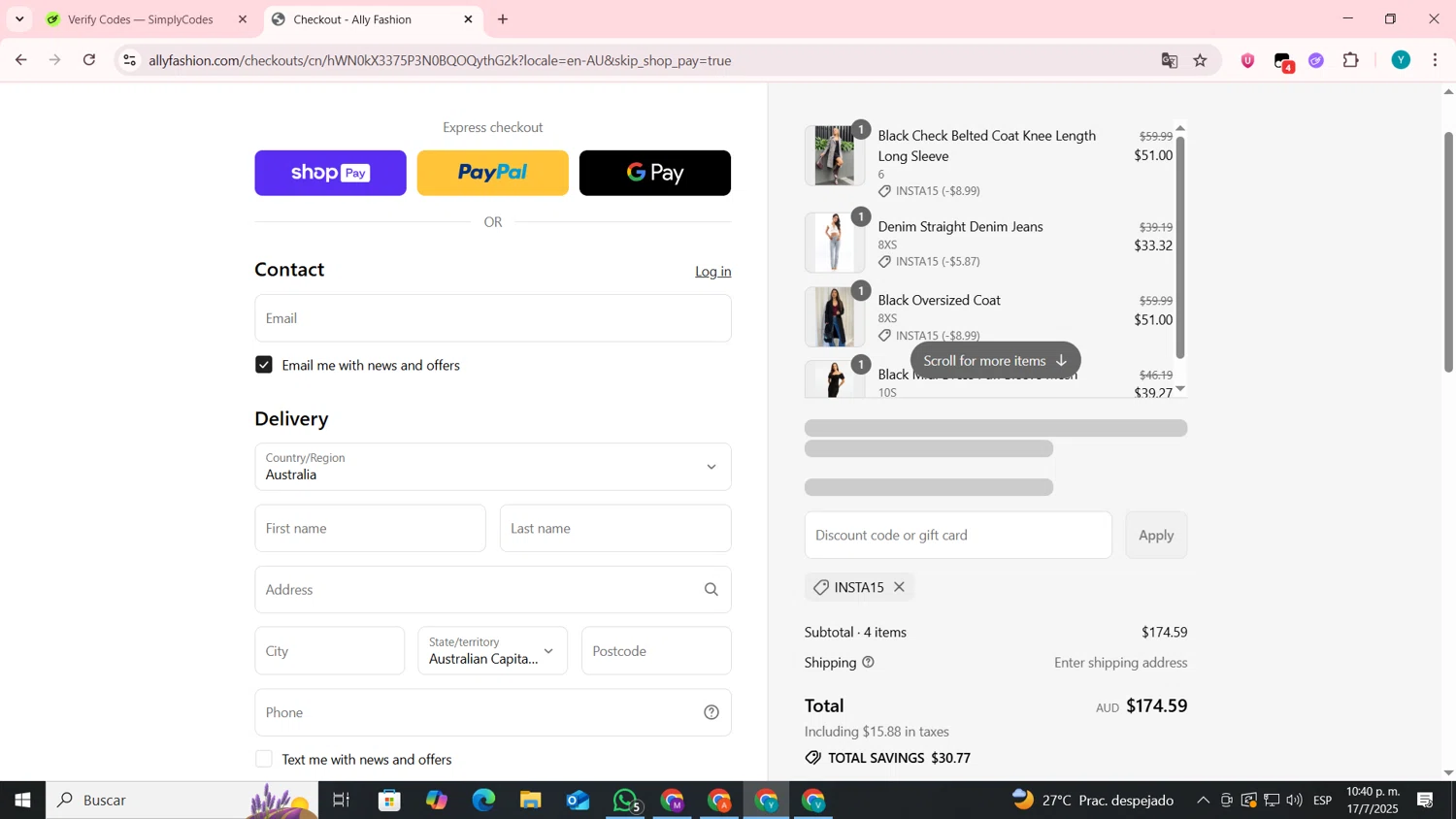Open Black Oversized Coat thumbnail
Screen dimensions: 1456x819
[x=834, y=316]
